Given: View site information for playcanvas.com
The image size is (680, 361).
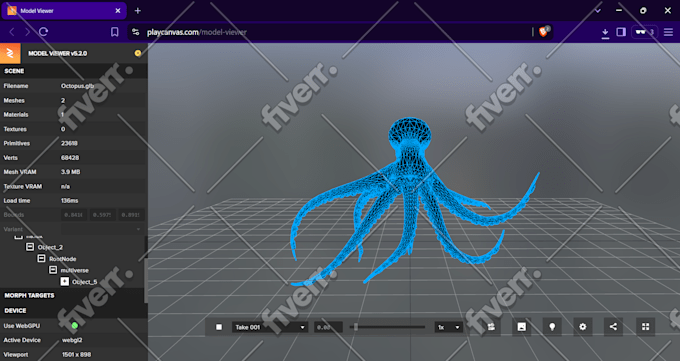Looking at the screenshot, I should [x=136, y=32].
